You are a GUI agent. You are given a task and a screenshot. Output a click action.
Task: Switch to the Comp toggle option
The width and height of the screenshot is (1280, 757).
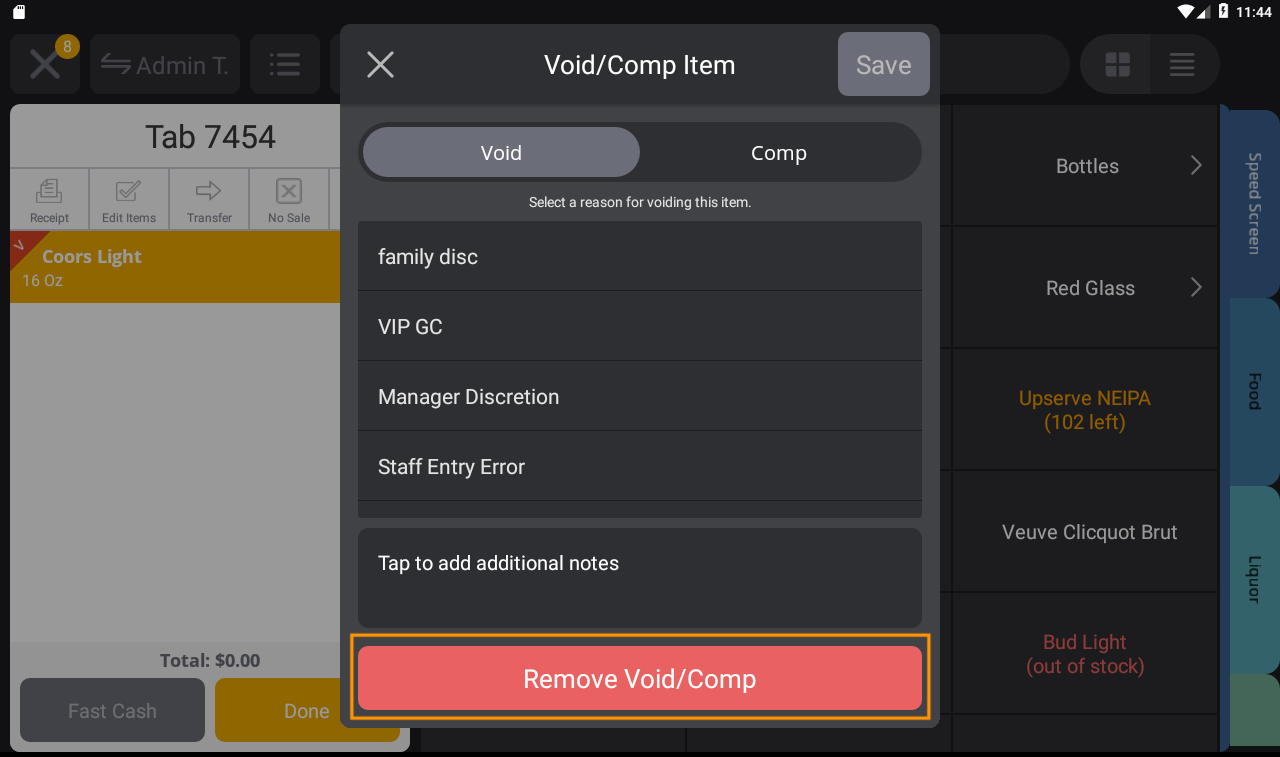click(x=779, y=152)
